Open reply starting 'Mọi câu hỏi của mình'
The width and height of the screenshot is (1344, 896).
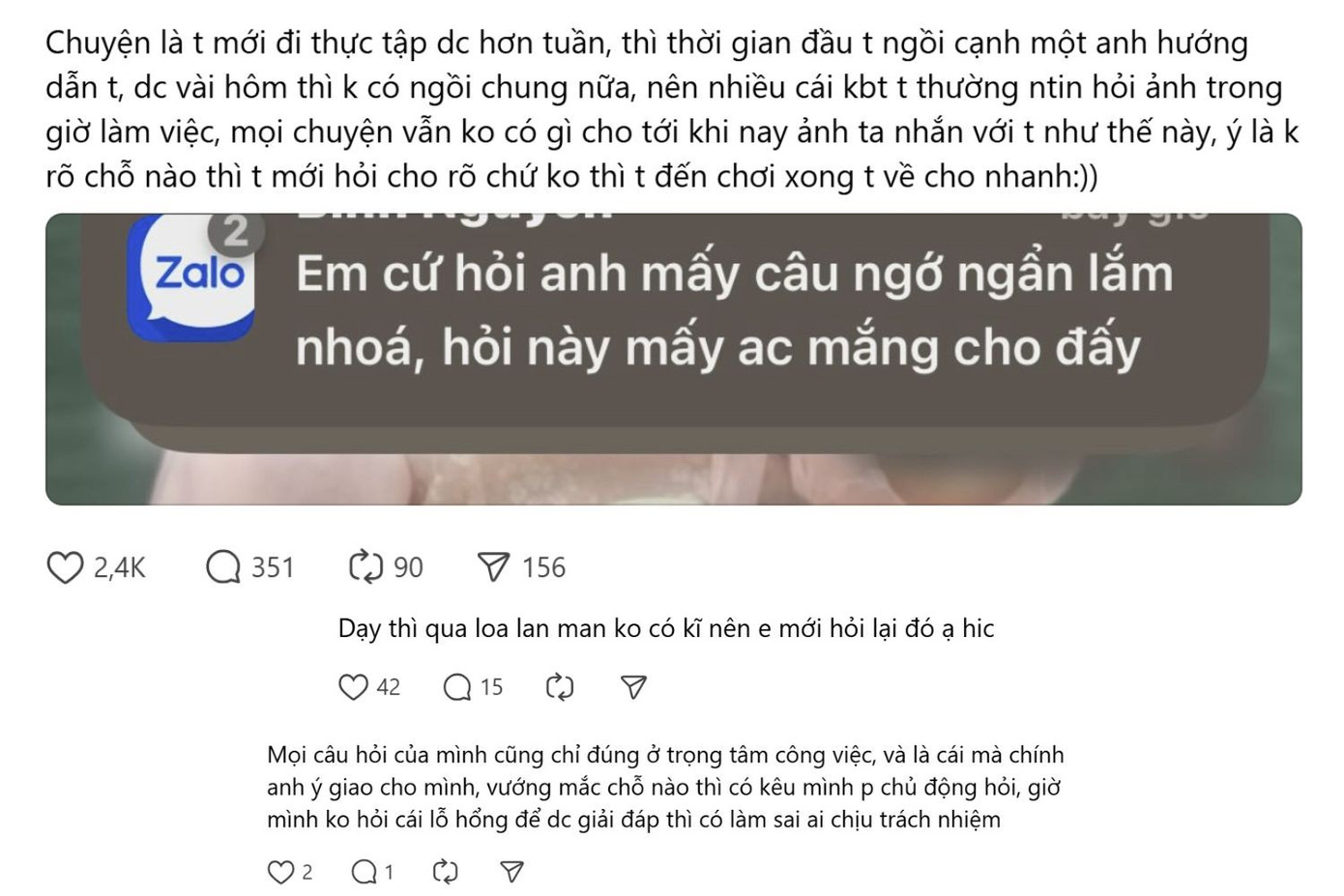[665, 787]
